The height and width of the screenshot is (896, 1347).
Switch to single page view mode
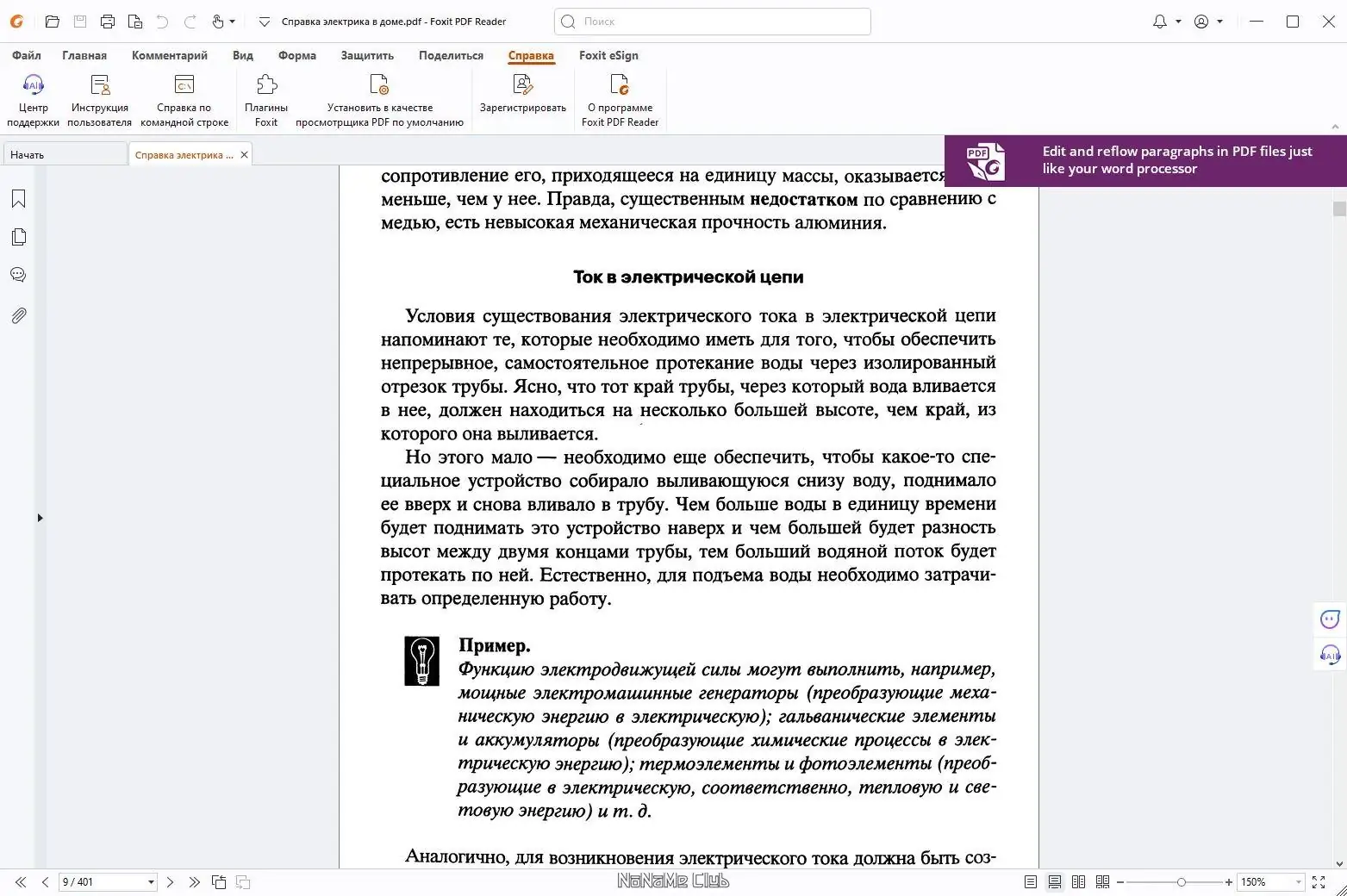pyautogui.click(x=1029, y=881)
